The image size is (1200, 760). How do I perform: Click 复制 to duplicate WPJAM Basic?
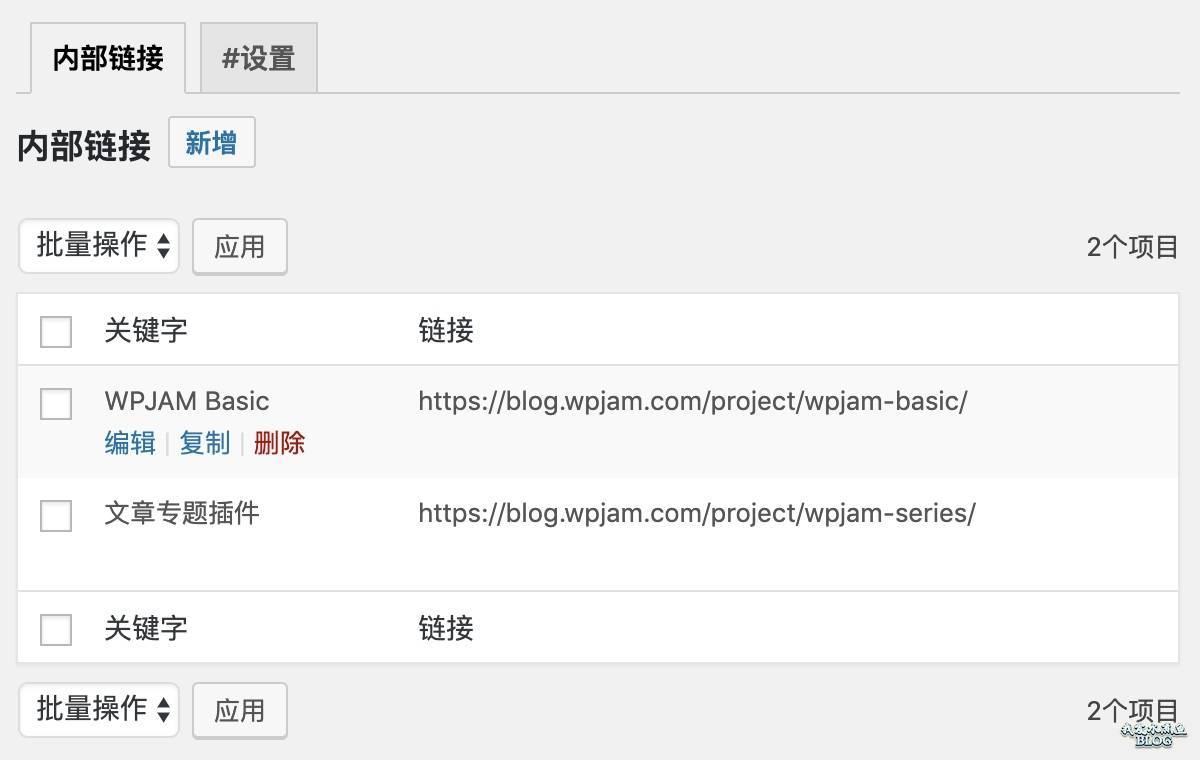tap(204, 443)
